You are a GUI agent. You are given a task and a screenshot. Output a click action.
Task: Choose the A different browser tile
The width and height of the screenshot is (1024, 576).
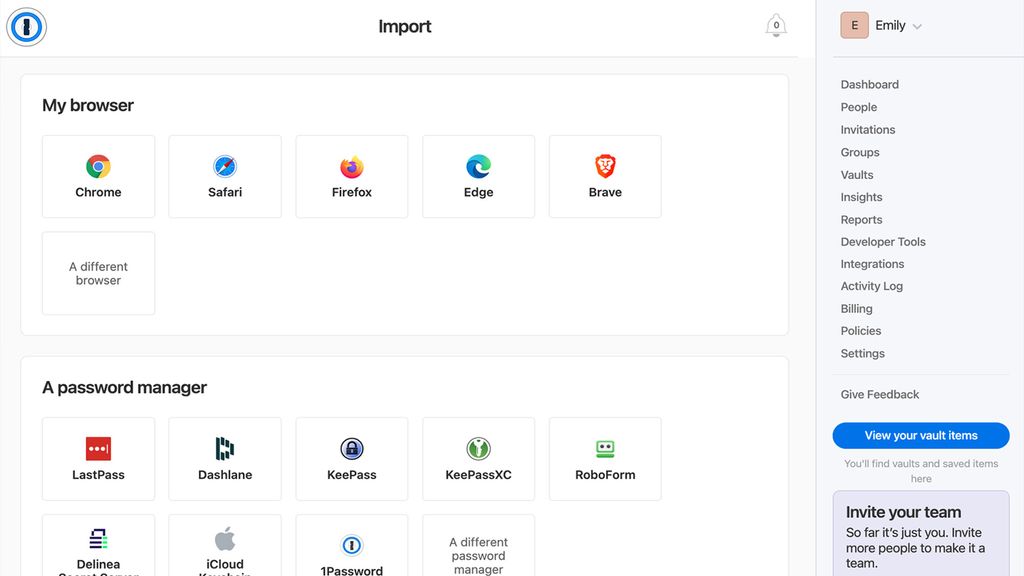[98, 273]
